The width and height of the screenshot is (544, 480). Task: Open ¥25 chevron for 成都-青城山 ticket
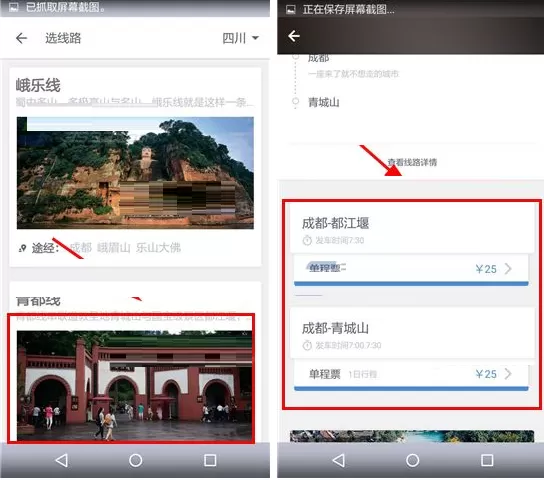tap(508, 374)
